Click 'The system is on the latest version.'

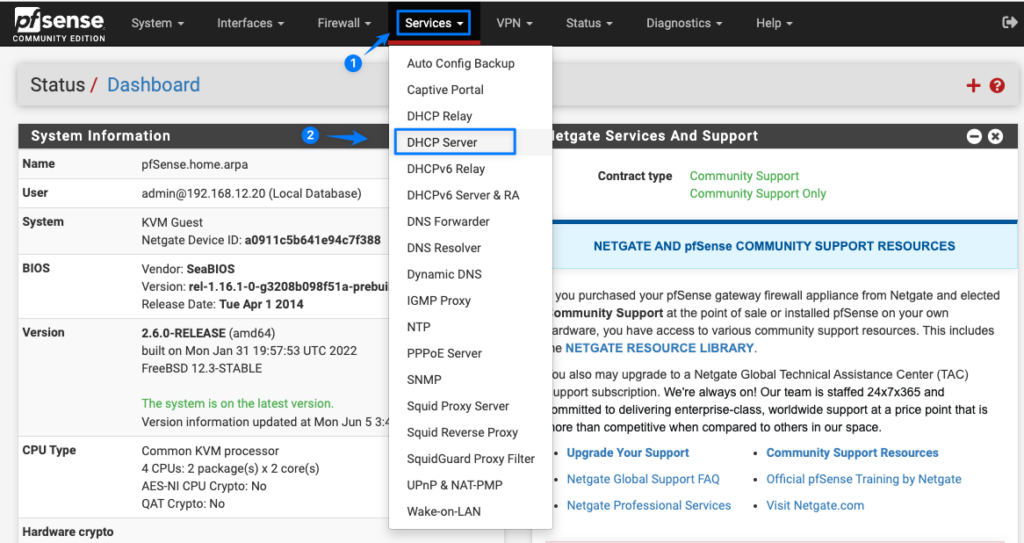(x=237, y=404)
